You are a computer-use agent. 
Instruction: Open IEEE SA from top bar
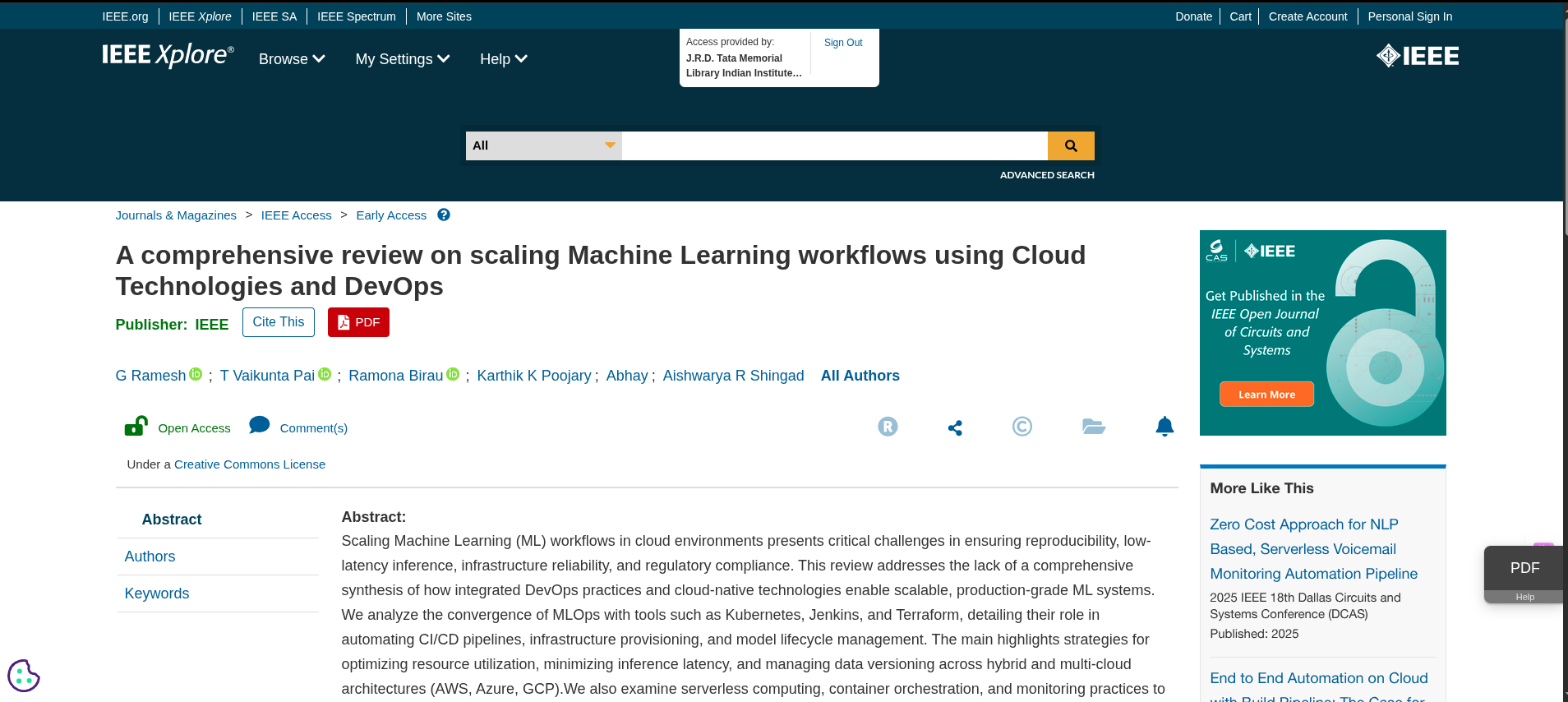point(274,16)
